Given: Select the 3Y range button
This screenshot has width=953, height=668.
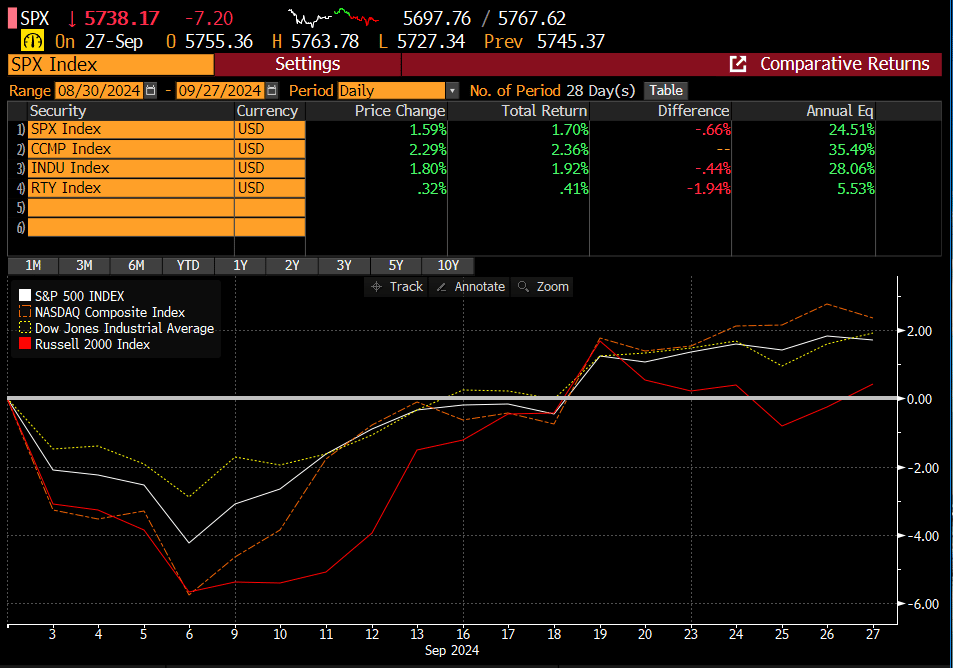Looking at the screenshot, I should (344, 265).
